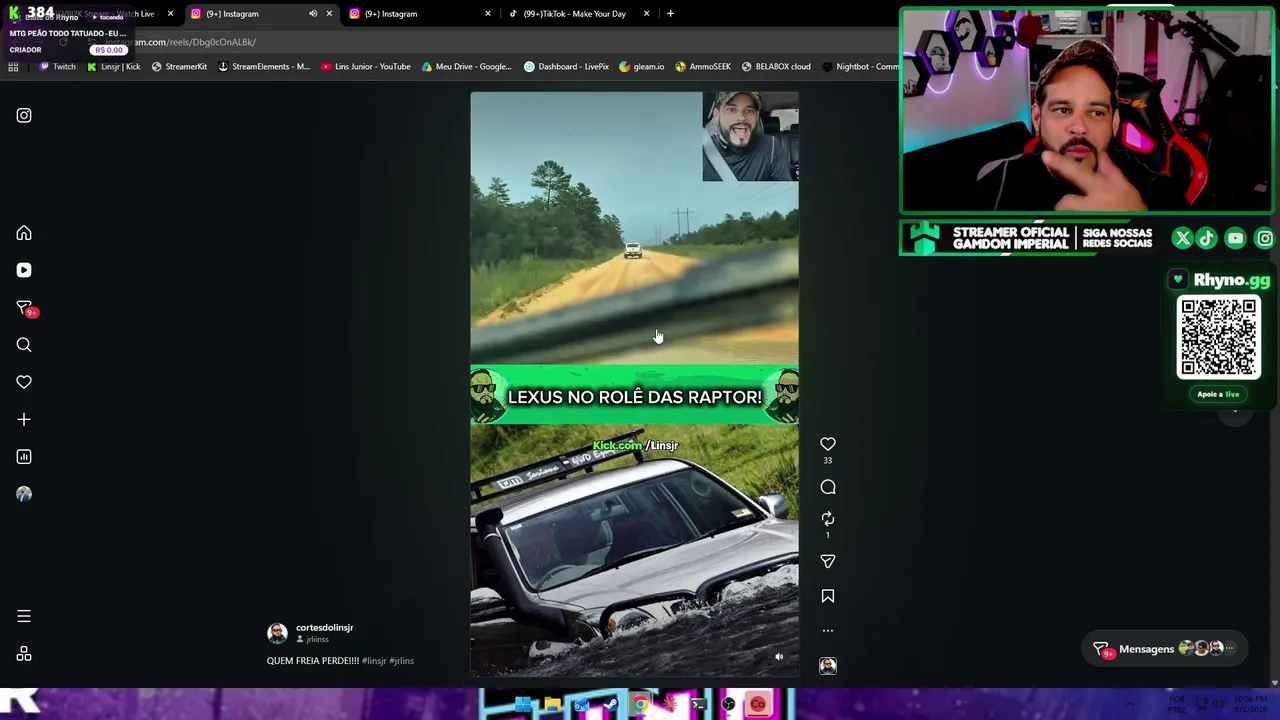Open cortesdolinsjr profile name
This screenshot has height=720, width=1280.
click(324, 628)
